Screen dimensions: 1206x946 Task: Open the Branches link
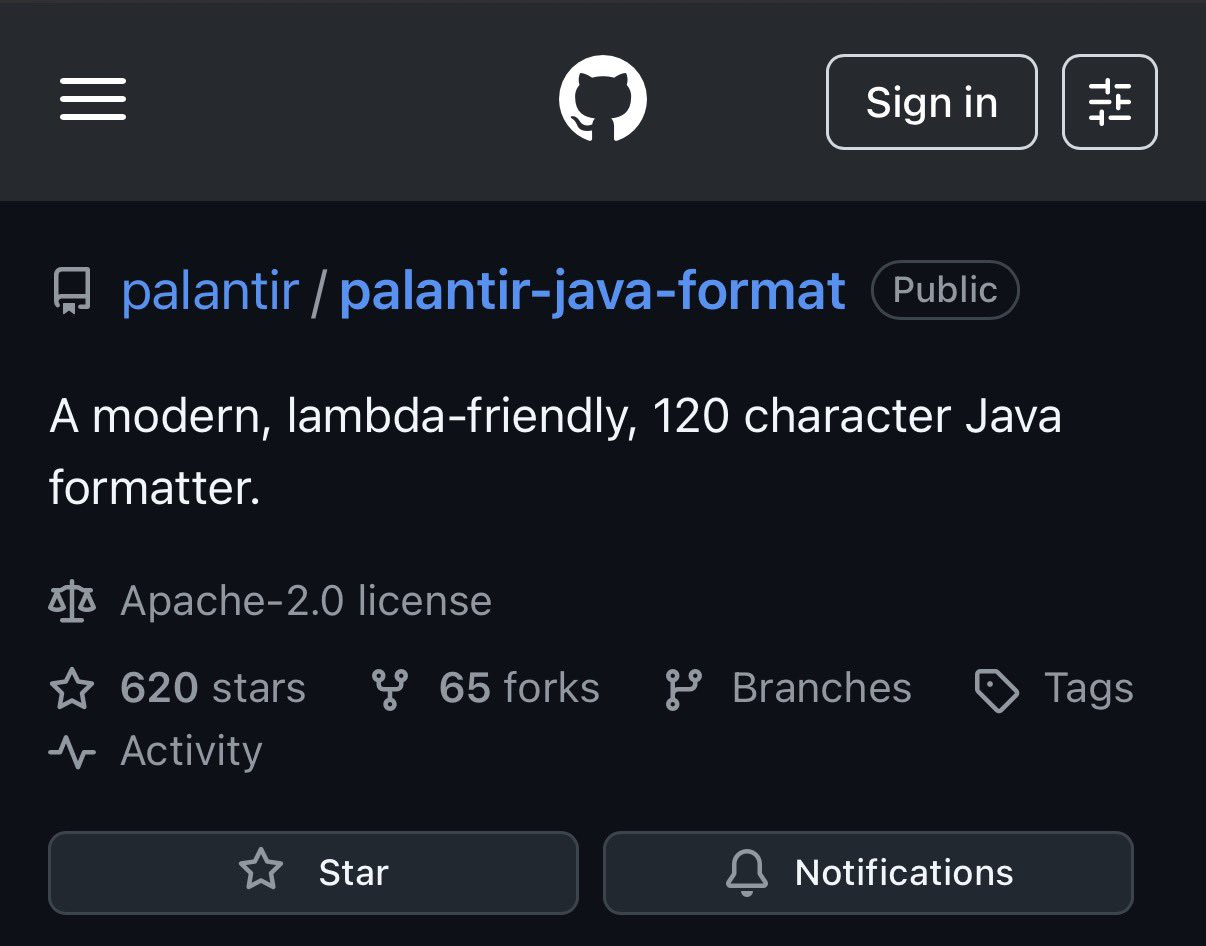(821, 689)
